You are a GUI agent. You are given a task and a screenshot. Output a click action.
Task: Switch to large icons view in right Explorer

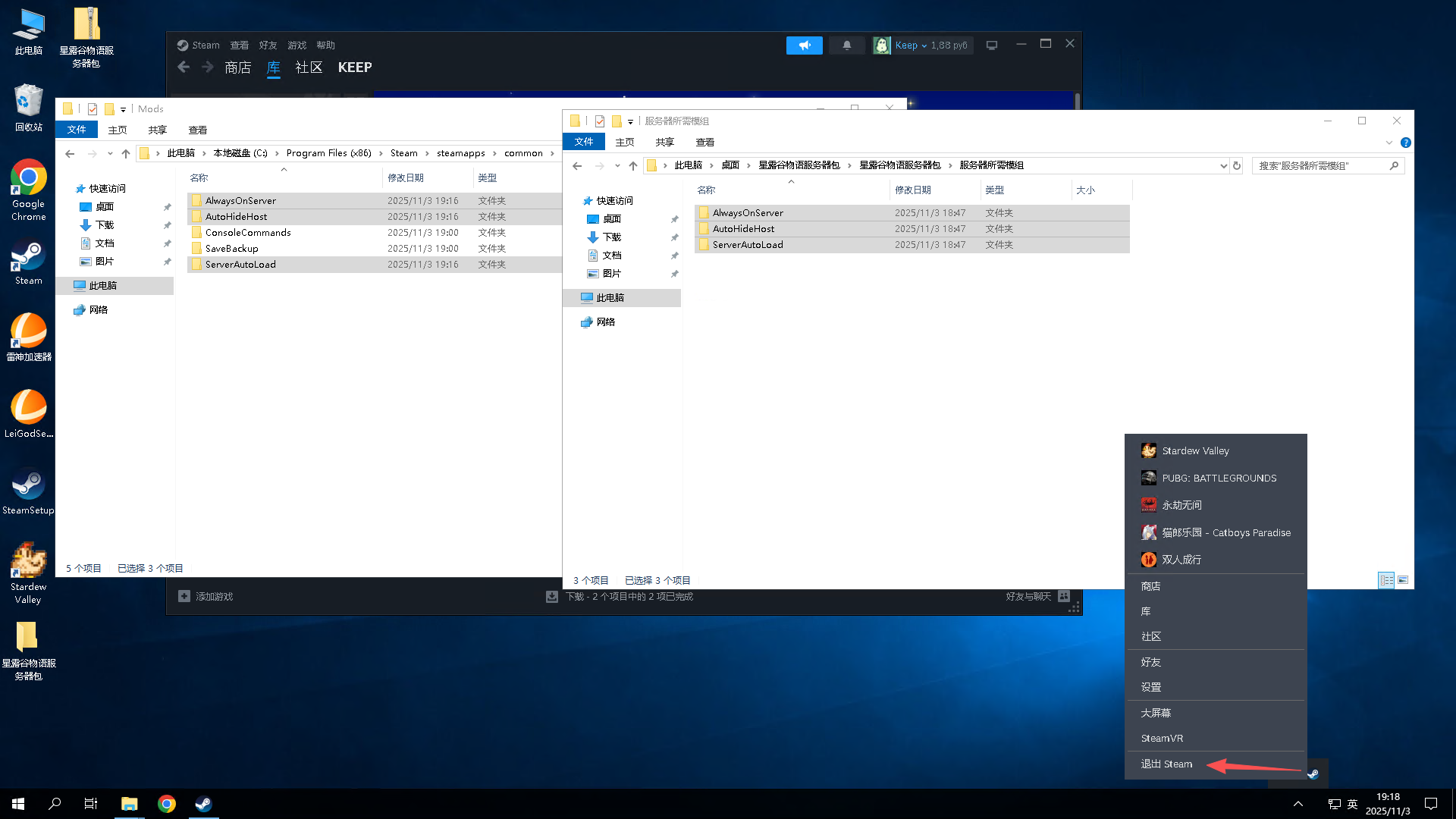(1403, 580)
